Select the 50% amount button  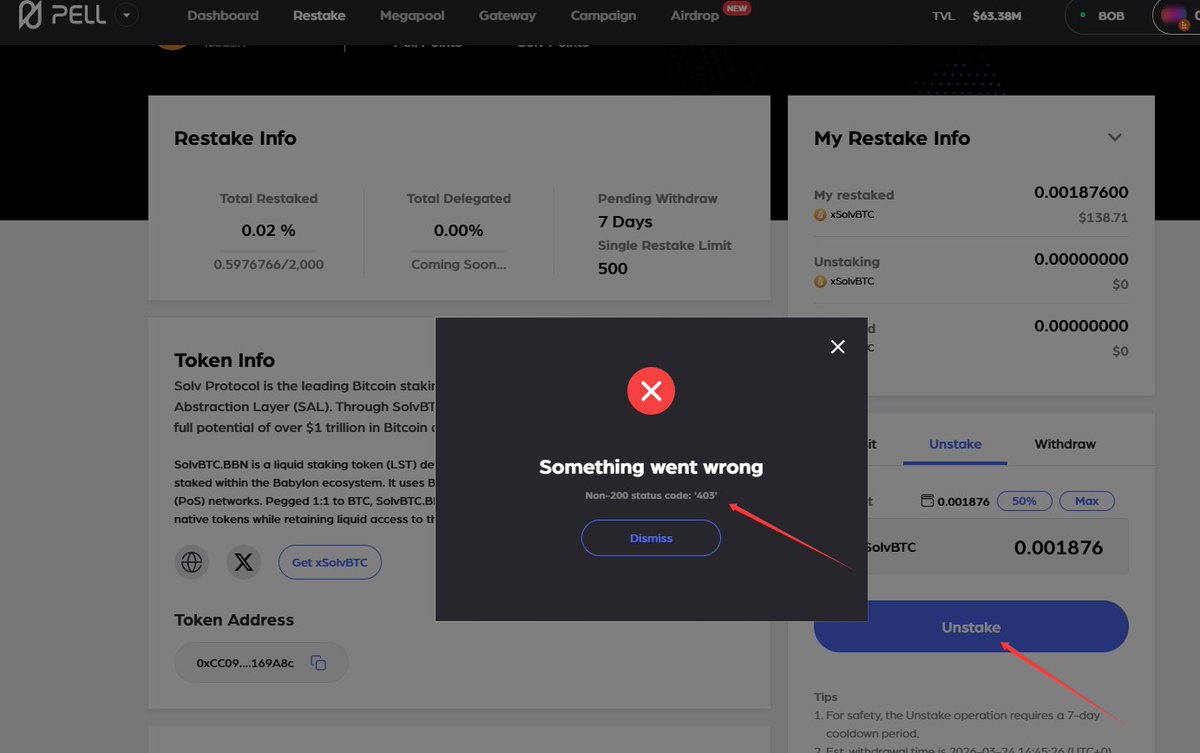(x=1024, y=501)
